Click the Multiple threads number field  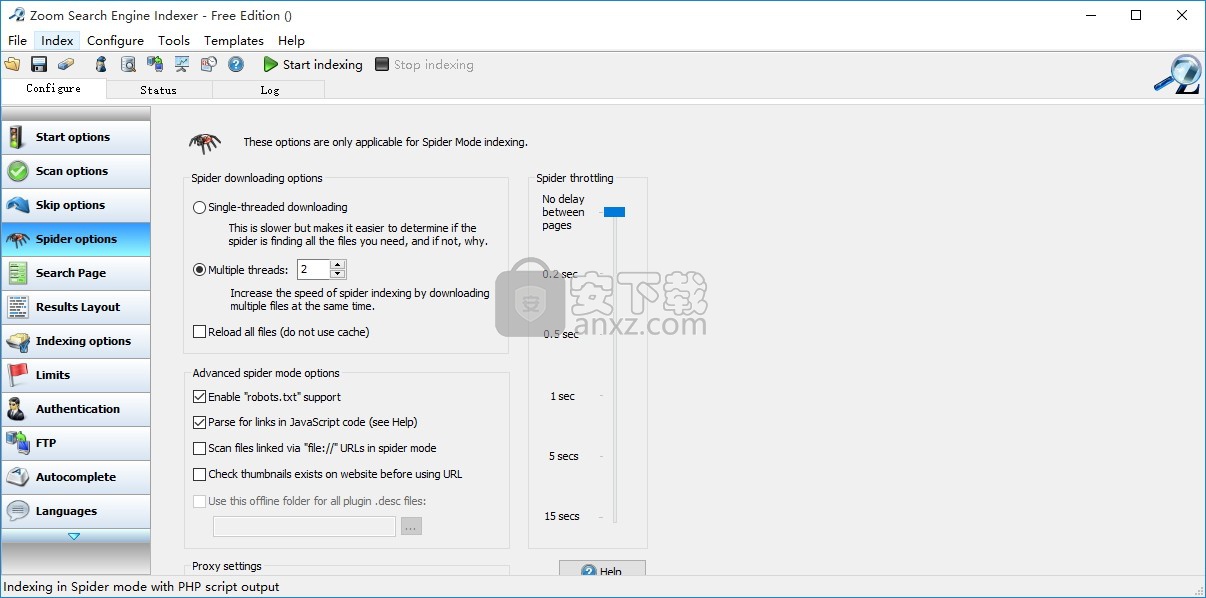click(313, 269)
